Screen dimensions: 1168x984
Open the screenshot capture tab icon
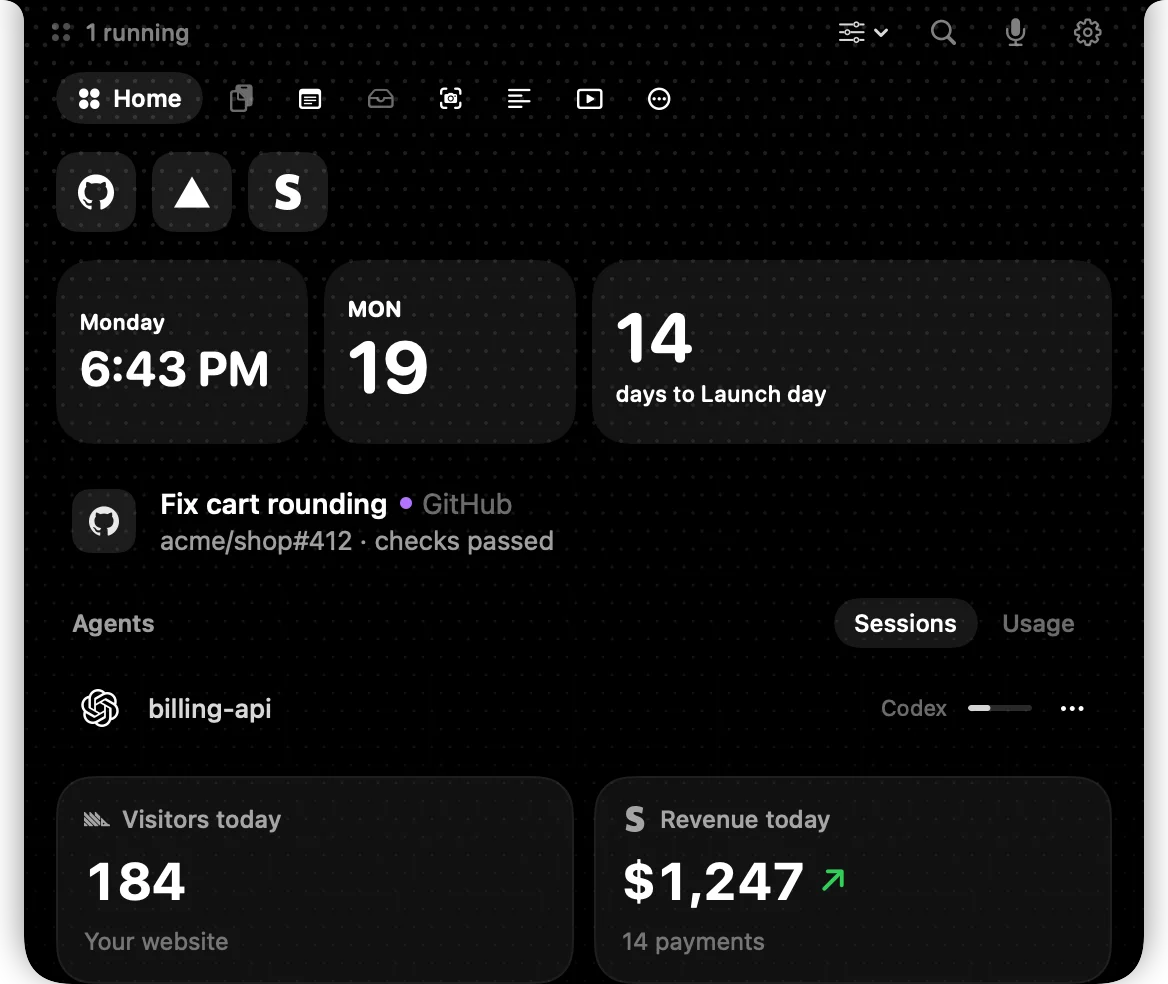[x=451, y=99]
